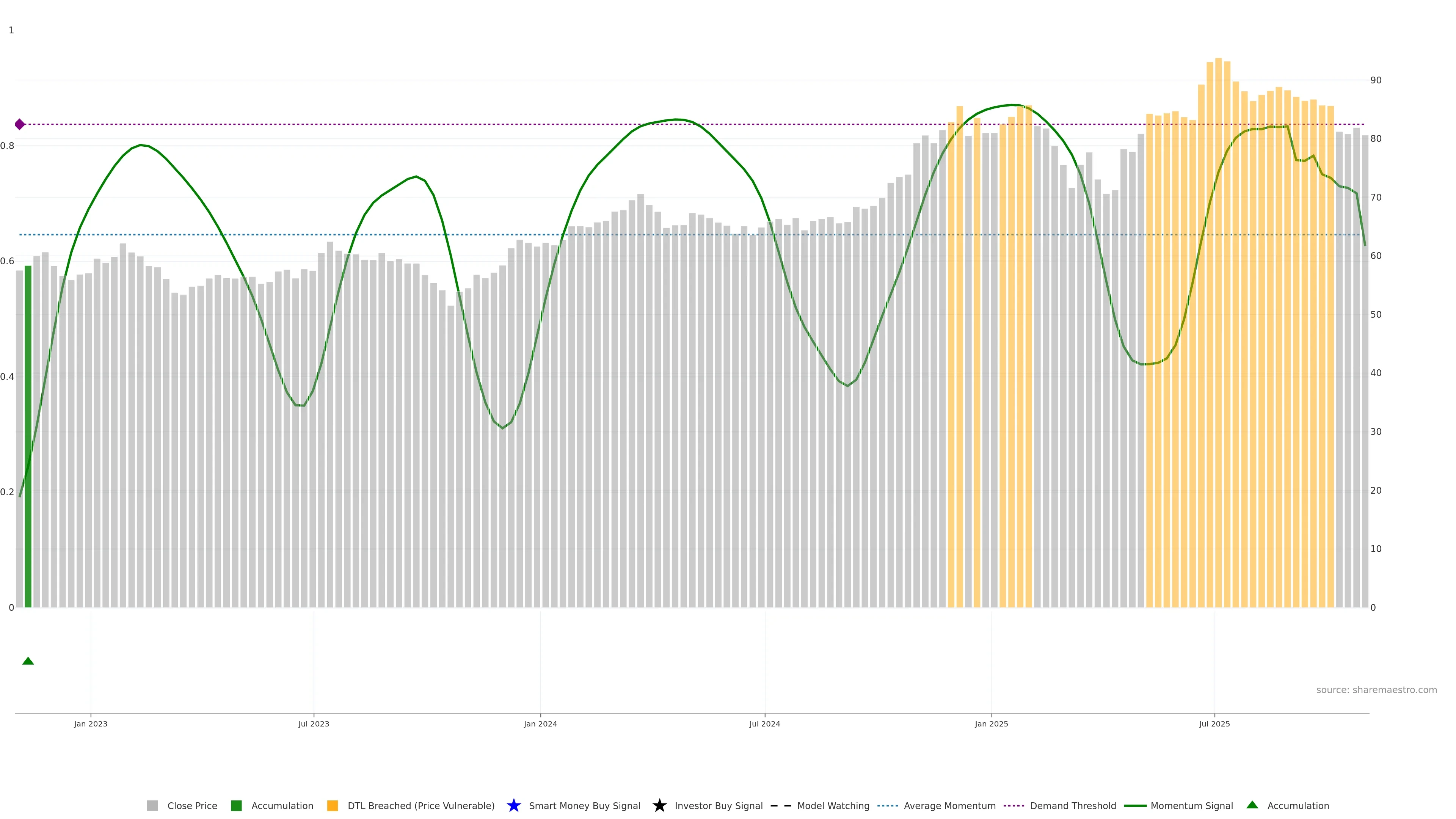The image size is (1456, 819).
Task: Toggle the Close Price legend label
Action: (192, 805)
